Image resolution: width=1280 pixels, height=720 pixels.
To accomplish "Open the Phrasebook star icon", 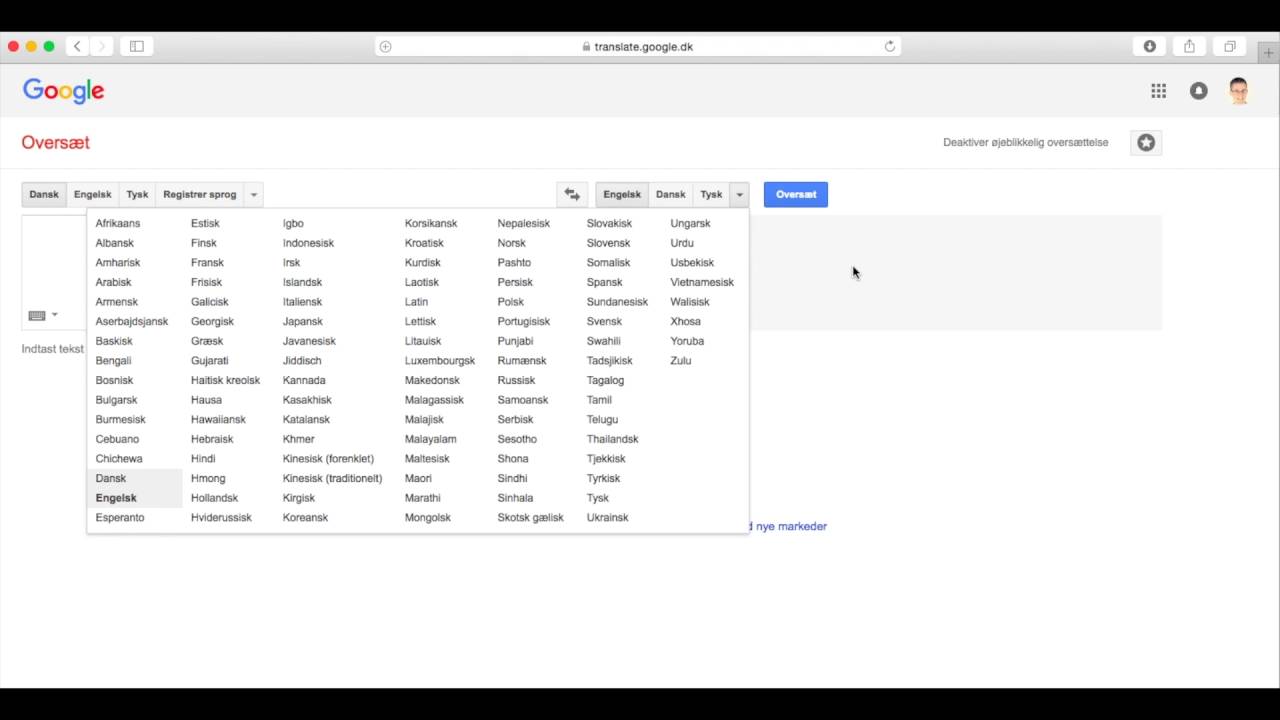I will (x=1146, y=142).
